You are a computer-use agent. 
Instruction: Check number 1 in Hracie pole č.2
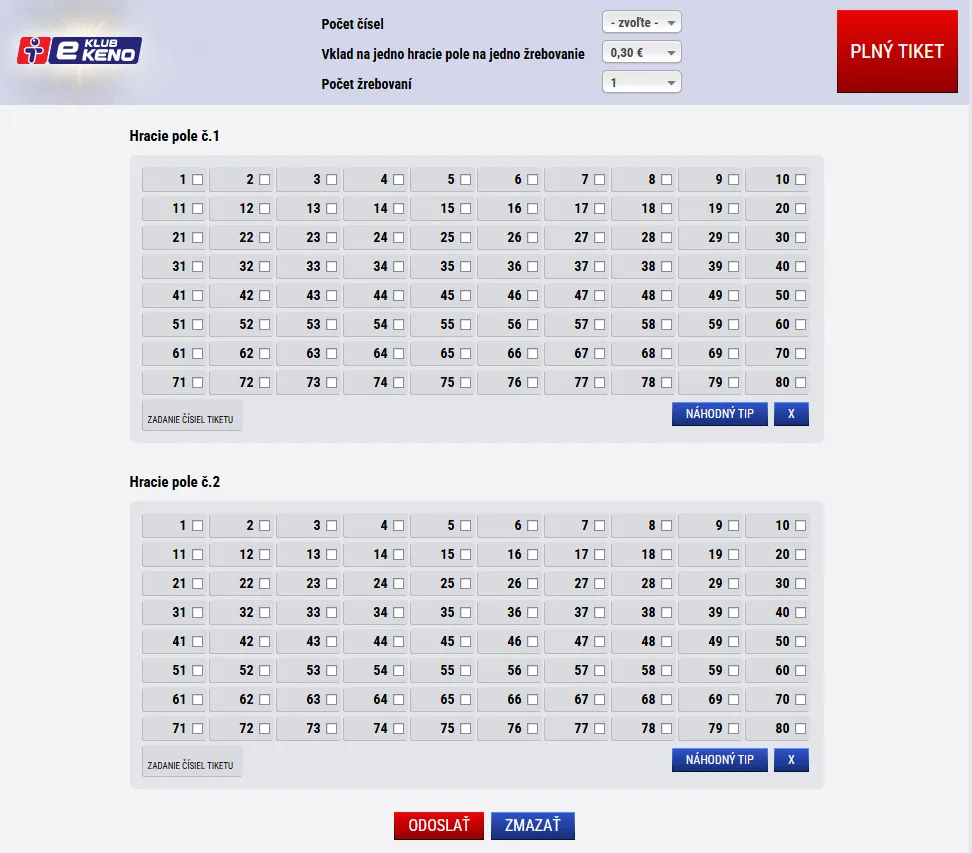(197, 526)
